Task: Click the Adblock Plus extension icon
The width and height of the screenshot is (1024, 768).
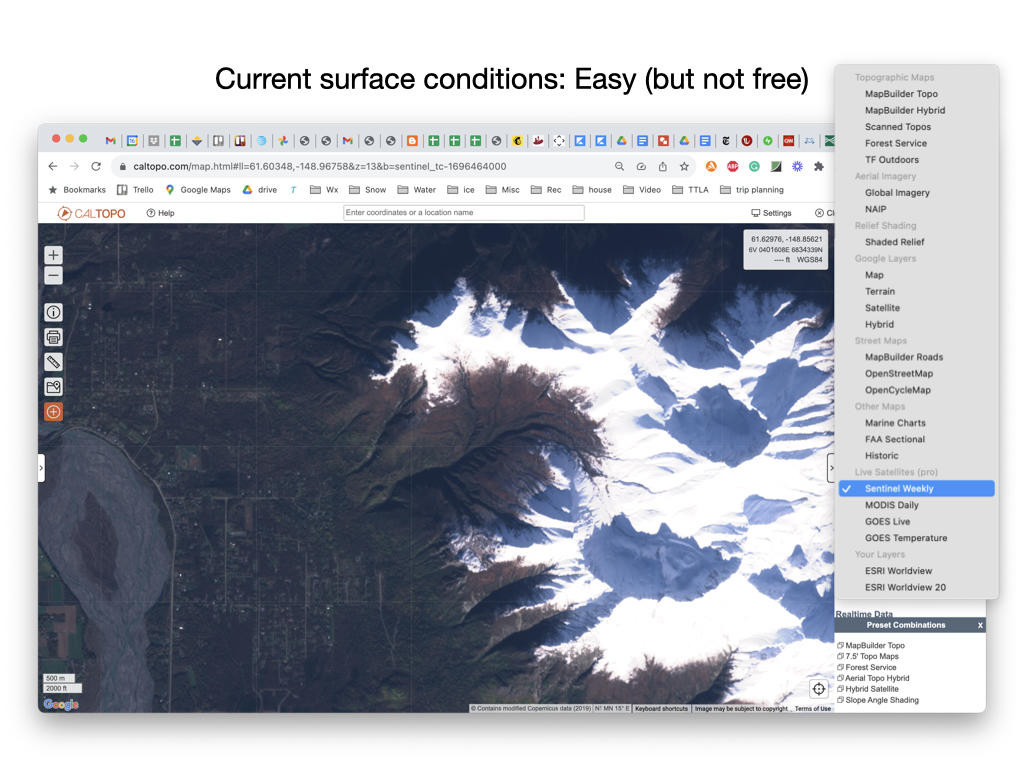Action: (x=733, y=167)
